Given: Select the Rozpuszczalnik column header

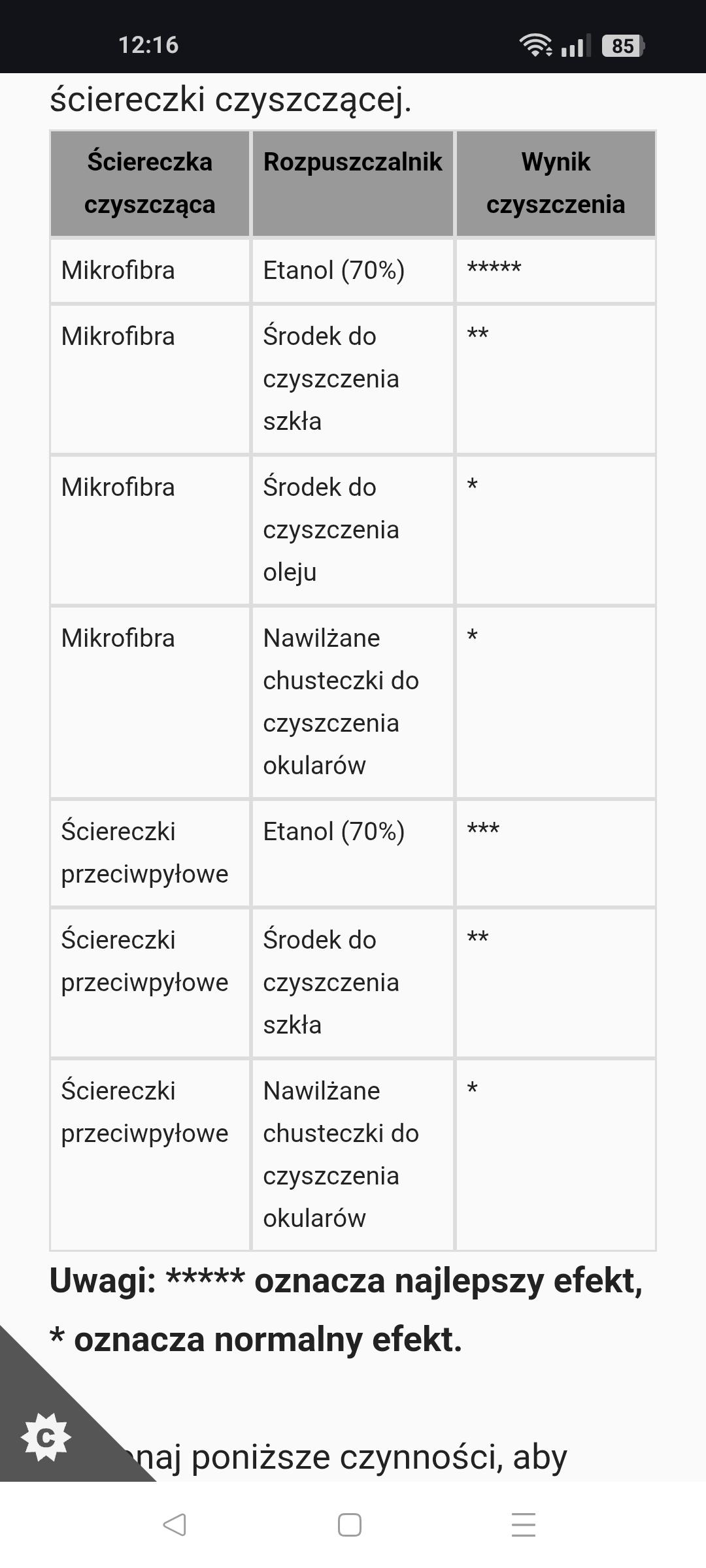Looking at the screenshot, I should point(352,162).
